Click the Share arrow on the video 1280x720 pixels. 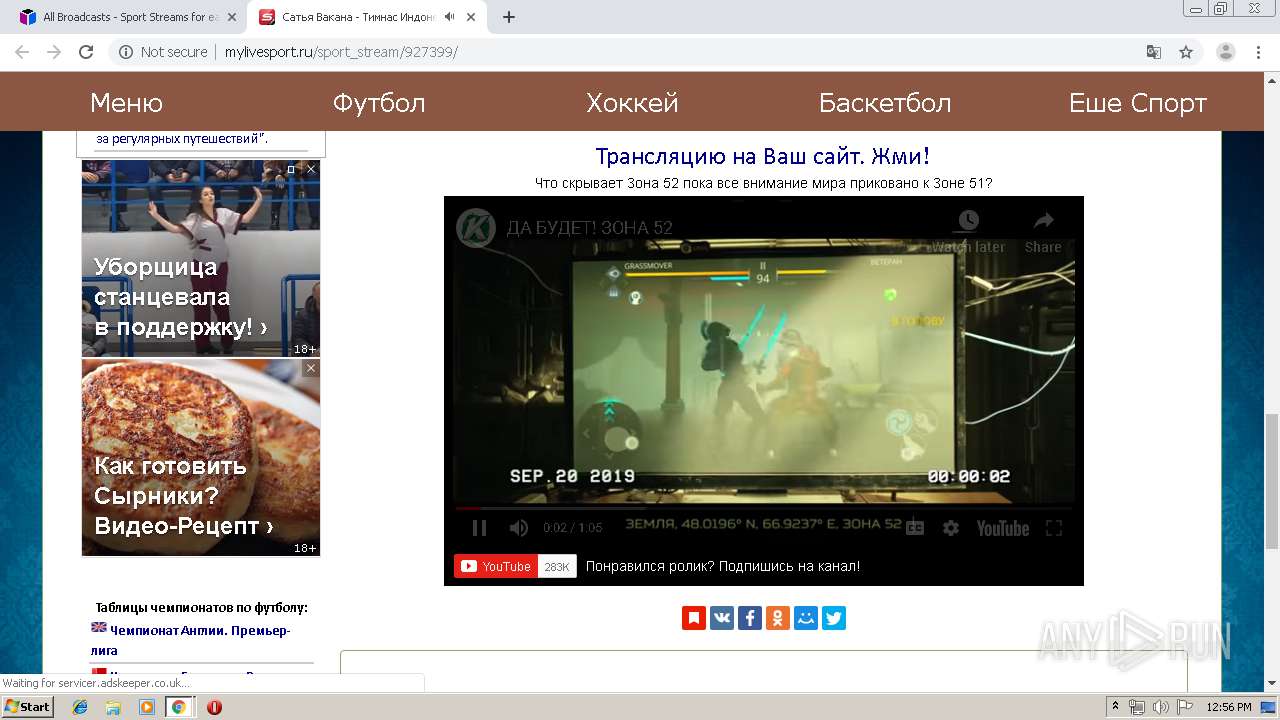[1043, 221]
